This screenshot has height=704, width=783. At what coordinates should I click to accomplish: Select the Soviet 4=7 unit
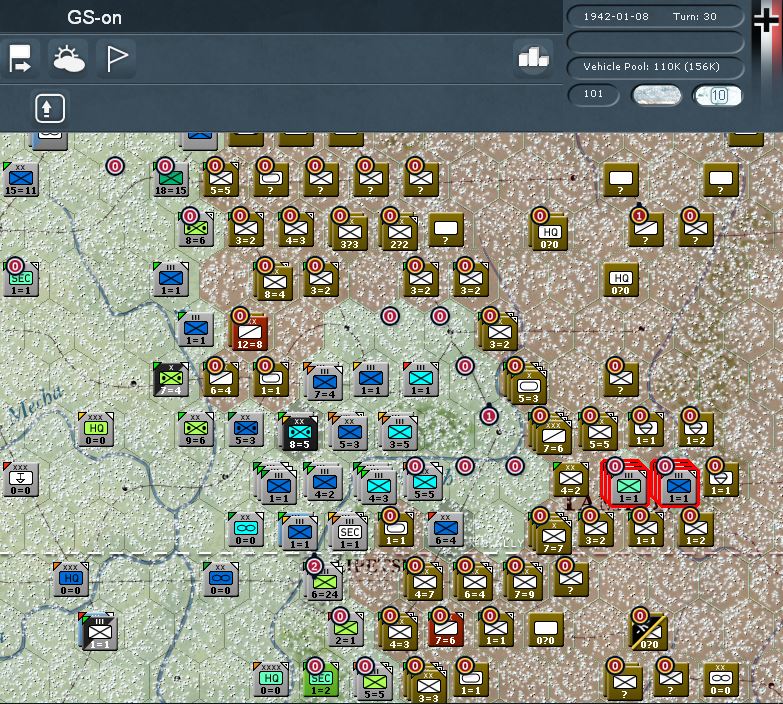point(424,583)
